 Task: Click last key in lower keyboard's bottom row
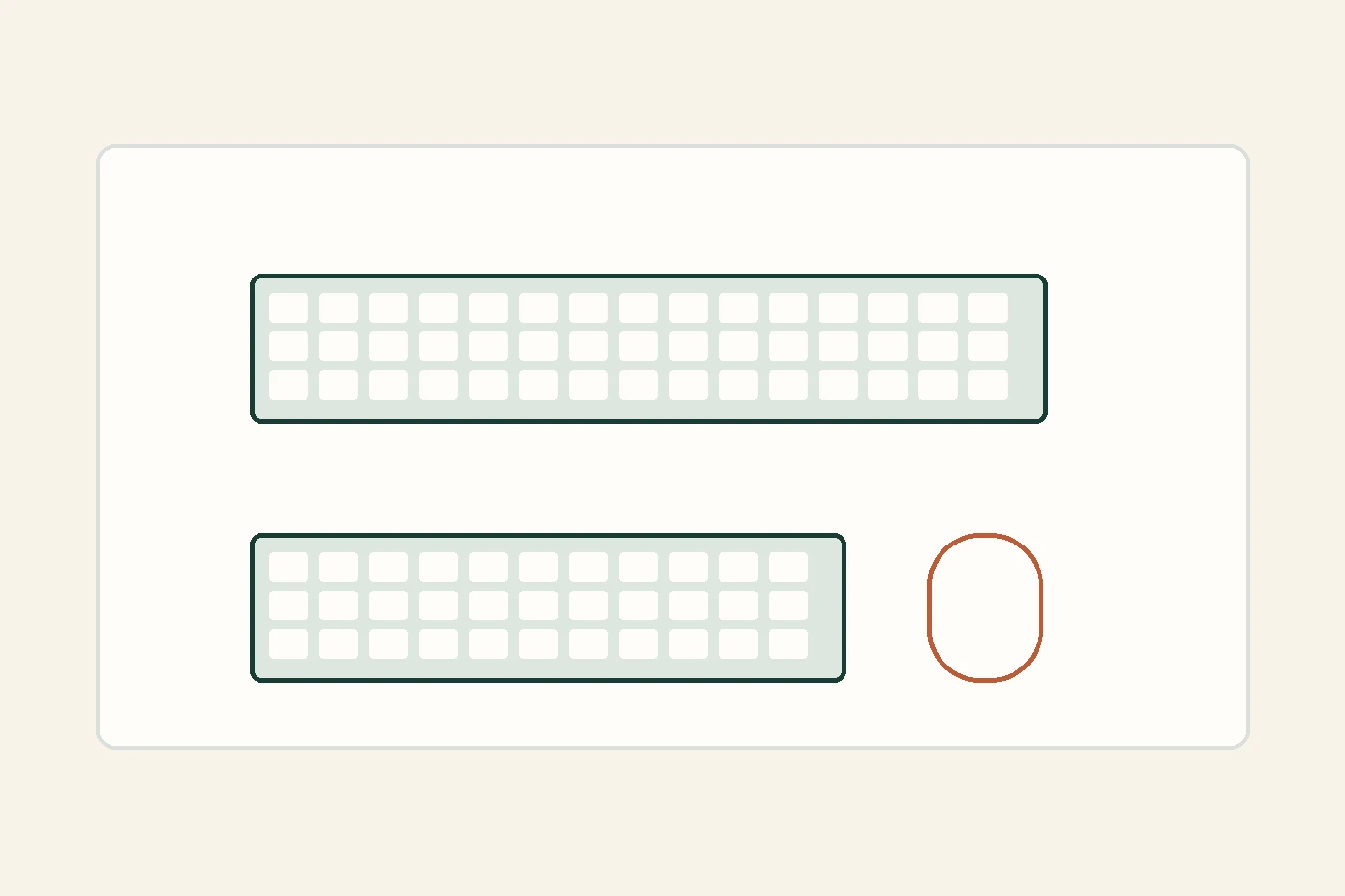pyautogui.click(x=788, y=644)
